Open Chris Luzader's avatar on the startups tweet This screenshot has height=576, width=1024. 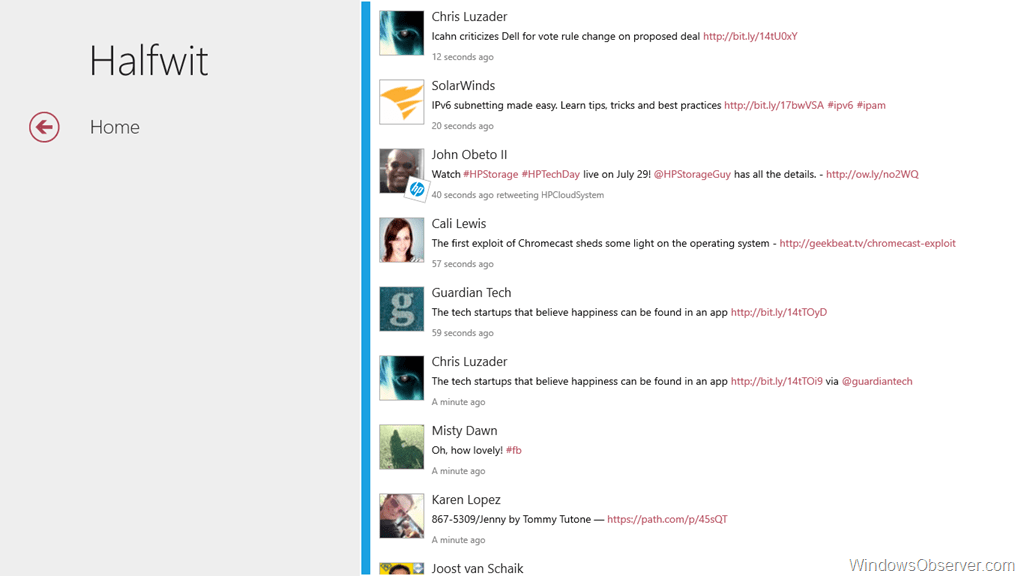[x=402, y=377]
